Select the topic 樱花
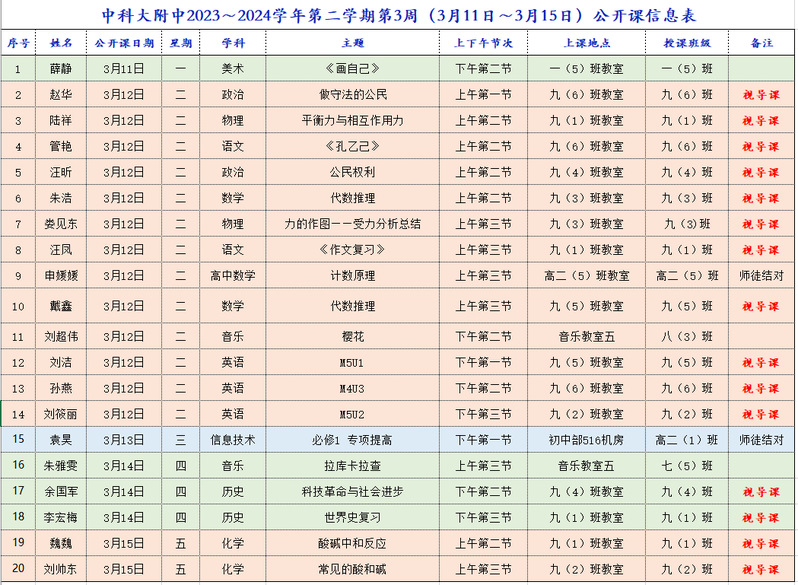 point(353,337)
